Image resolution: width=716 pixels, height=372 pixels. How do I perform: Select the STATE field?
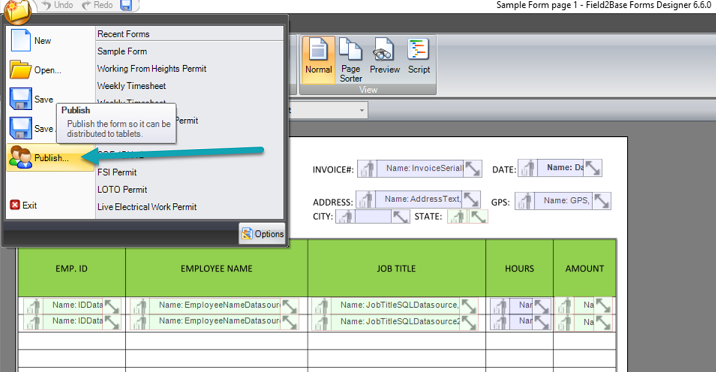coord(468,216)
